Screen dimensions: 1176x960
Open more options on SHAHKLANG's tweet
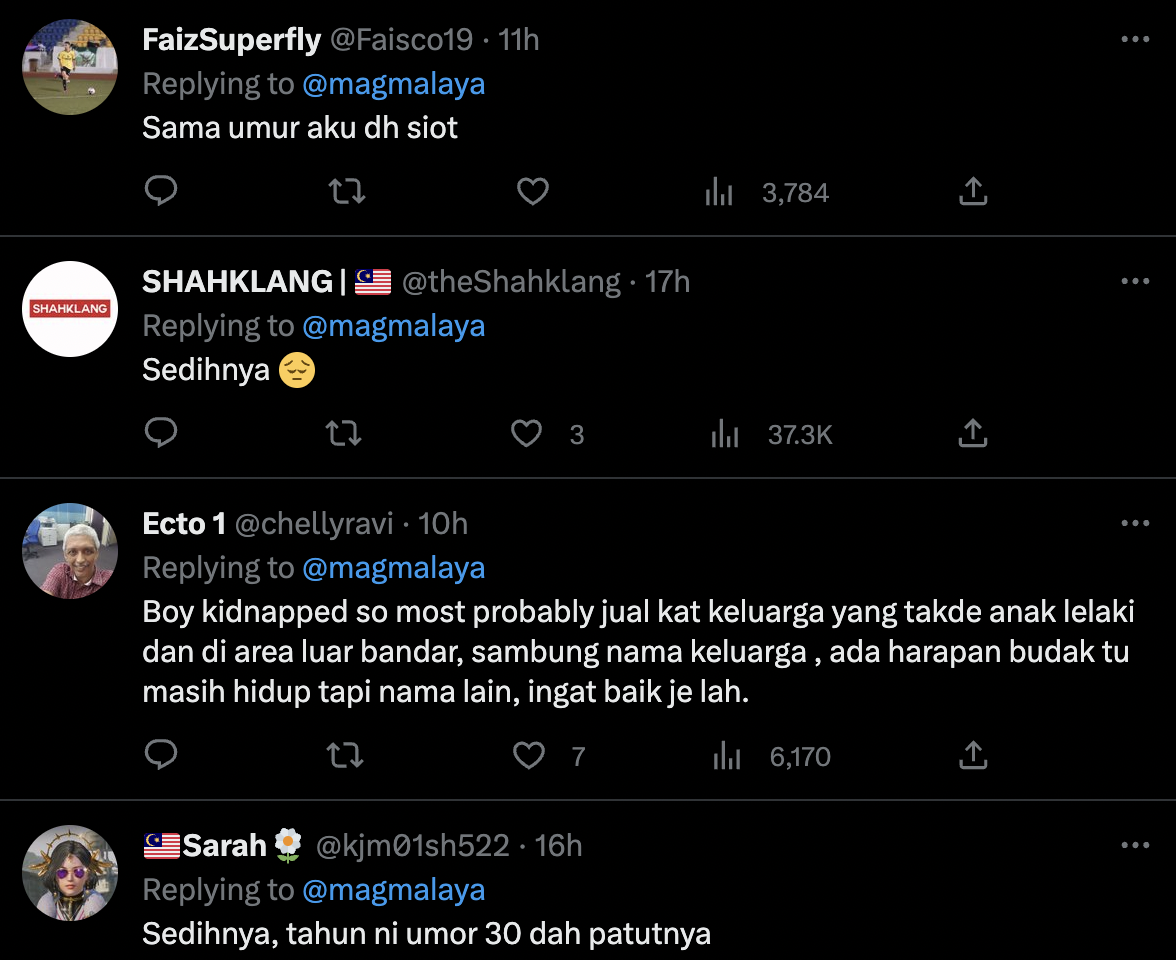point(1135,282)
